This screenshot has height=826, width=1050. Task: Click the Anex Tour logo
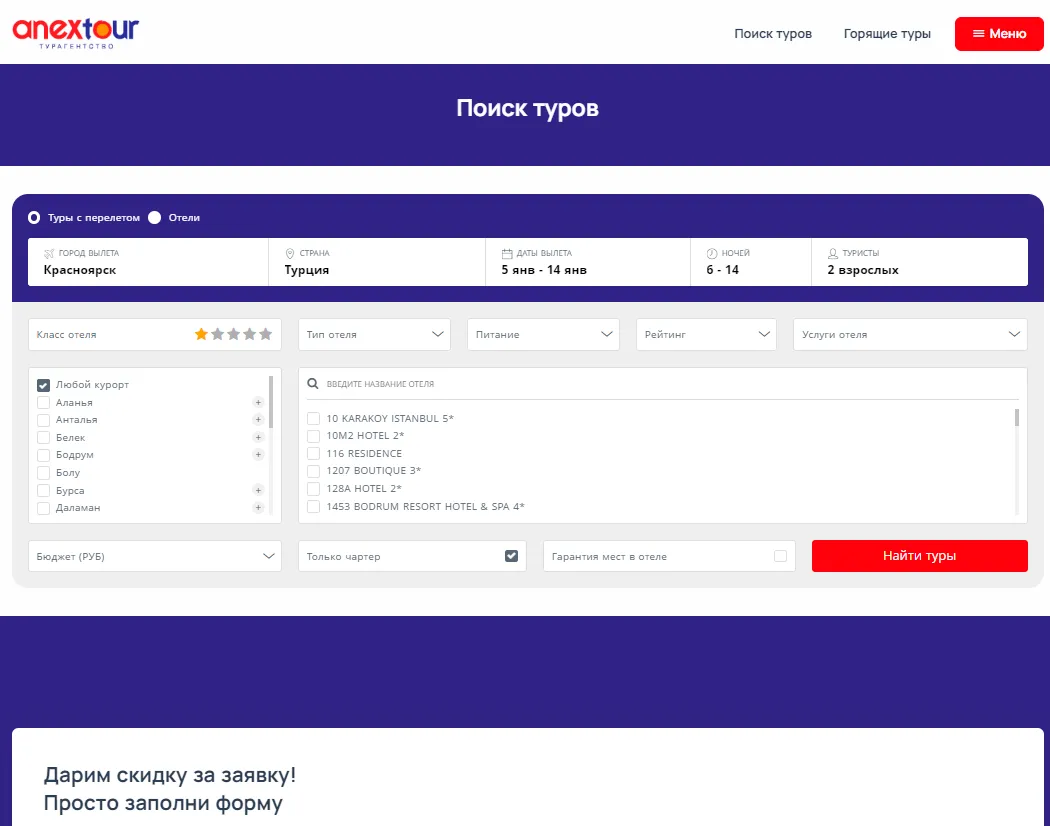coord(76,32)
